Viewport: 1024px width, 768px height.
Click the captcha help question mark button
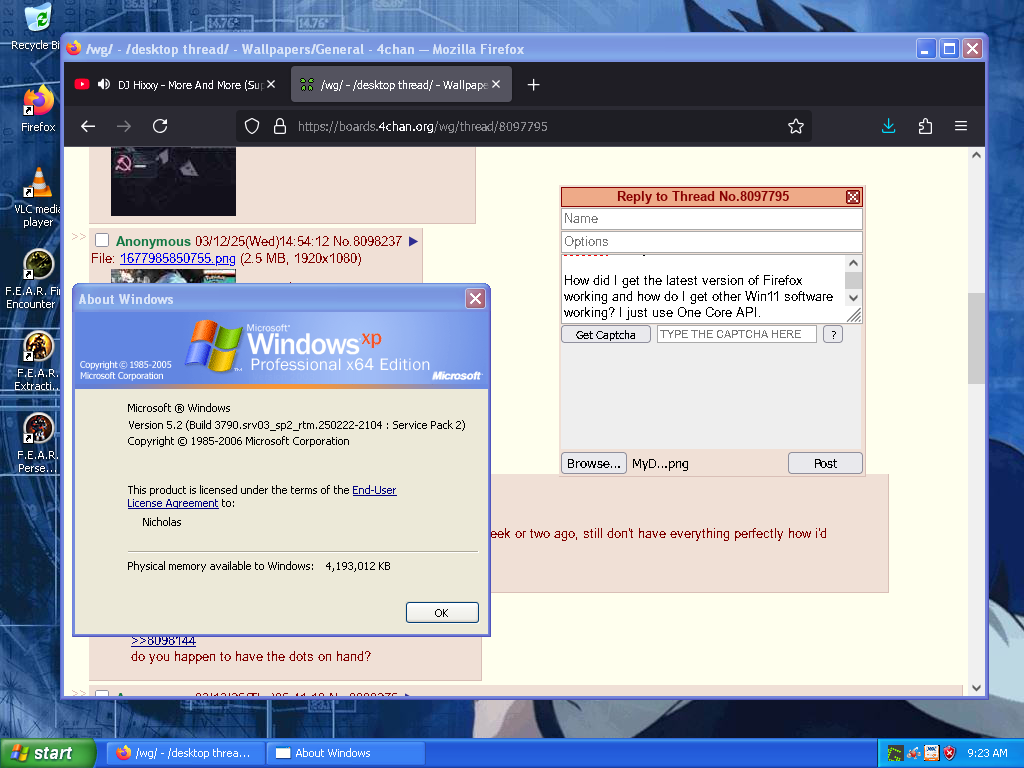(833, 334)
